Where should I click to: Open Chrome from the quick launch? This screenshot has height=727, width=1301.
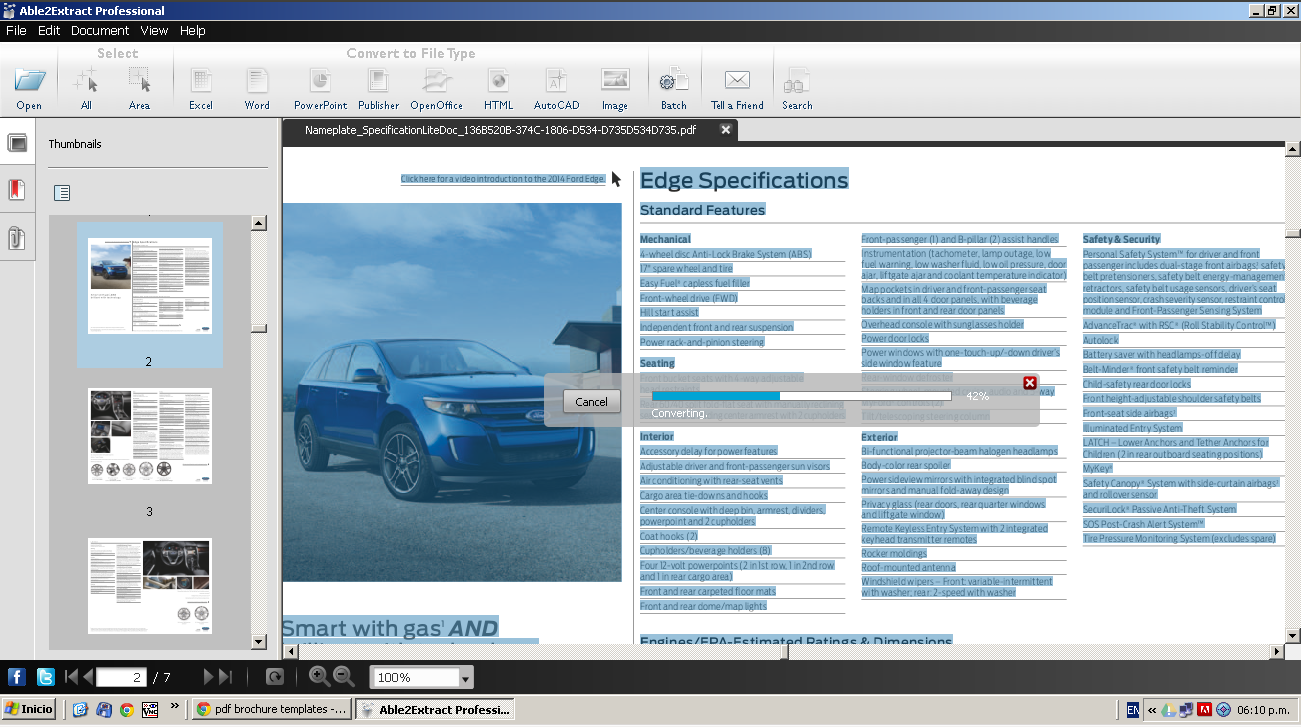(126, 709)
